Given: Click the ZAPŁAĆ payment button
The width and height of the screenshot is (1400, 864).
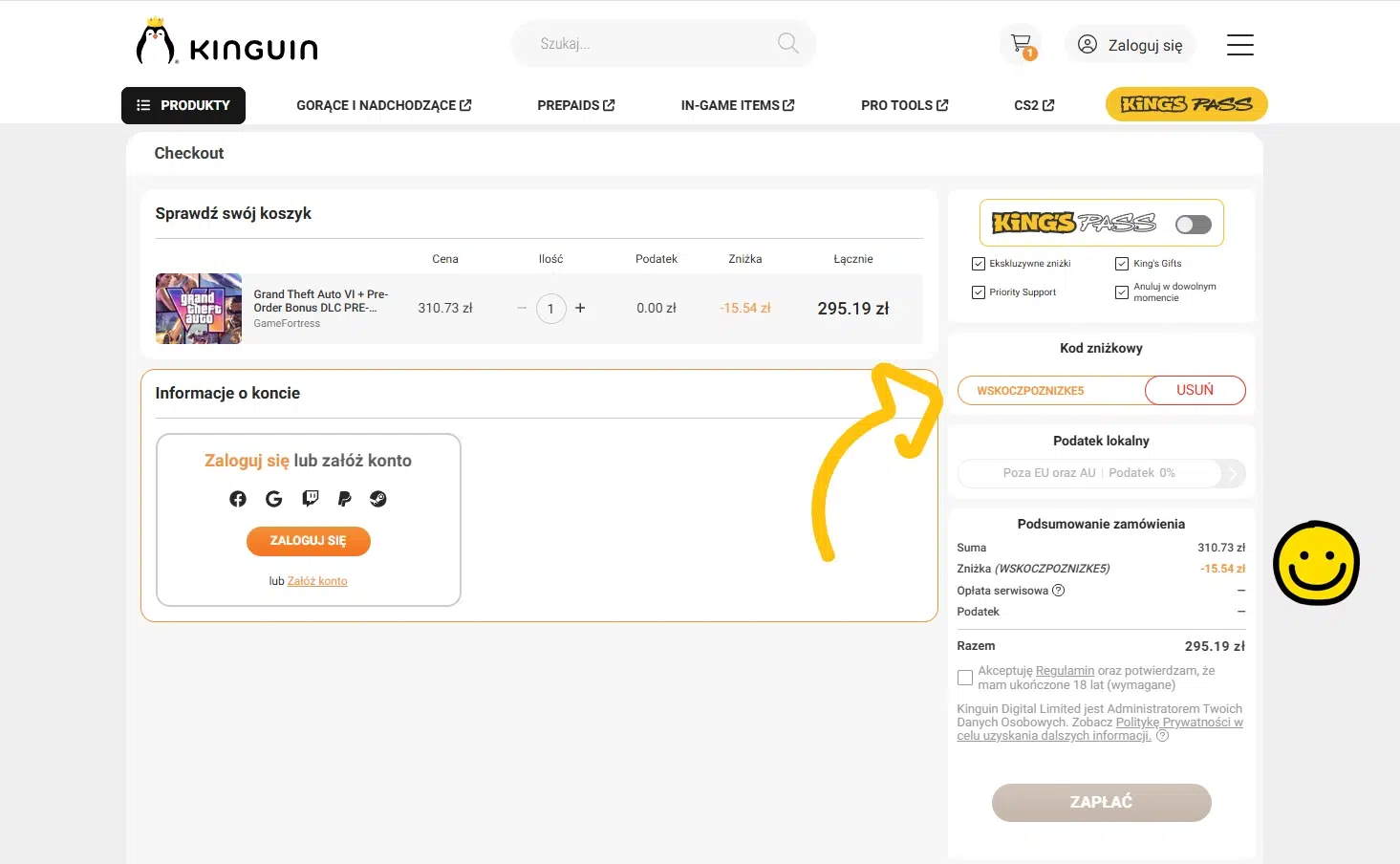Looking at the screenshot, I should pos(1102,803).
